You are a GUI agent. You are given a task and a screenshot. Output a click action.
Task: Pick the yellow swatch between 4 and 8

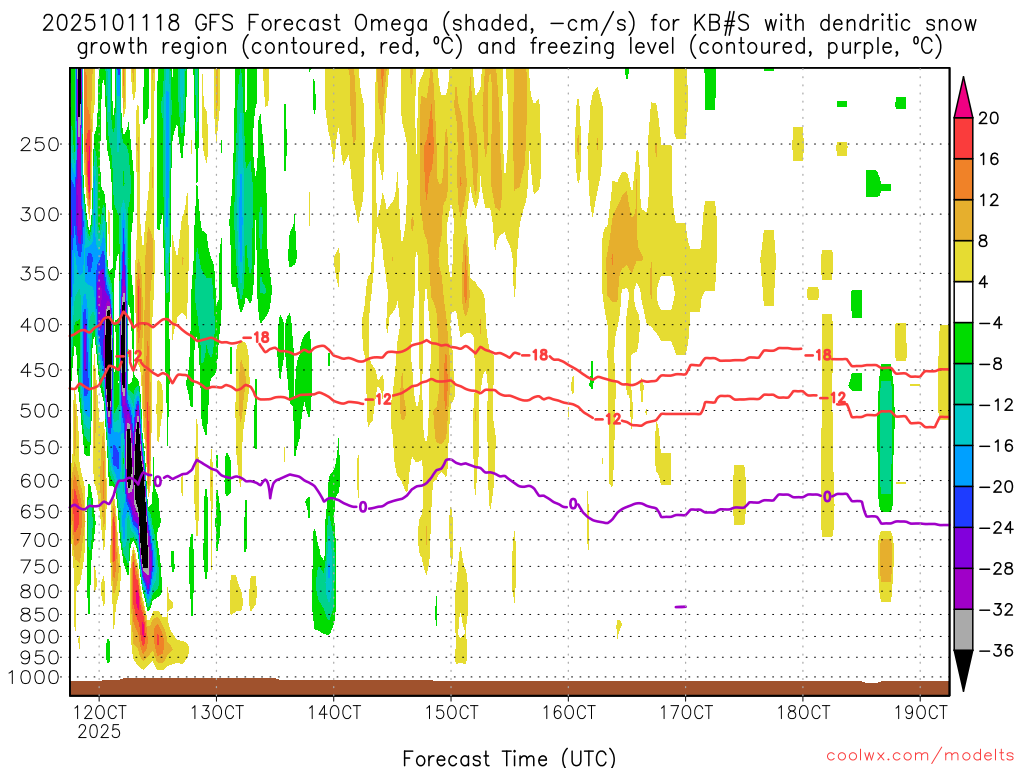(x=965, y=262)
